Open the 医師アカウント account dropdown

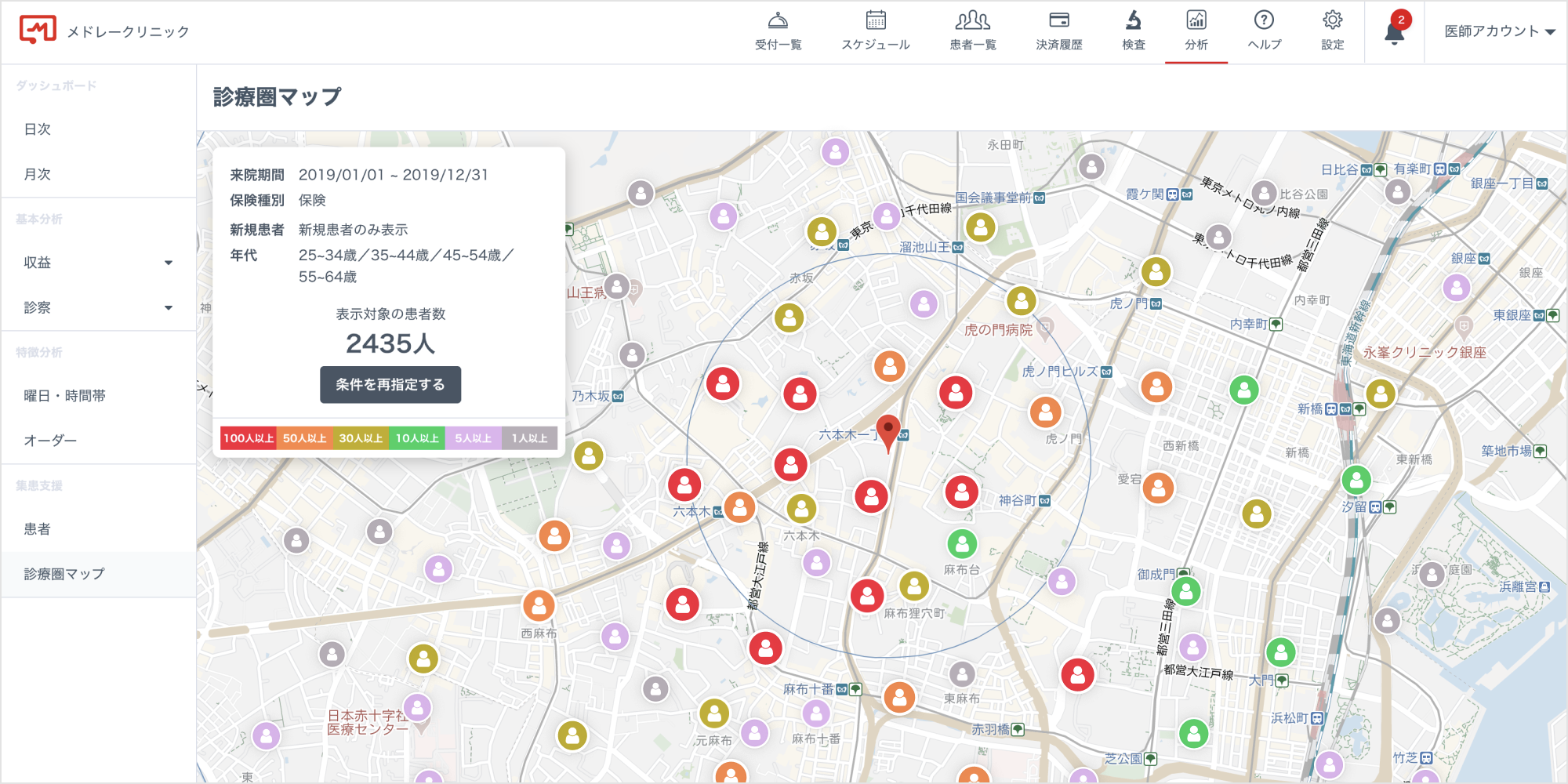1499,31
